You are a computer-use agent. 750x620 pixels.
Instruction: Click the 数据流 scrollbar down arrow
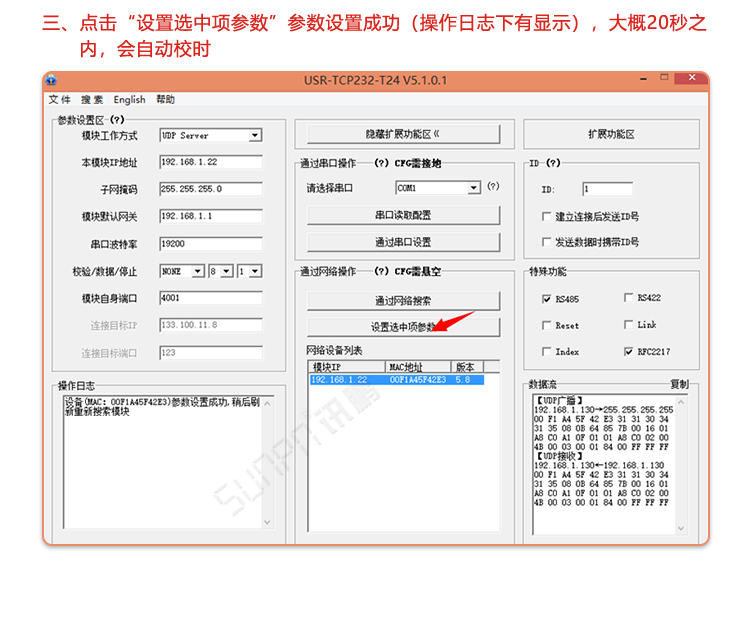point(681,528)
